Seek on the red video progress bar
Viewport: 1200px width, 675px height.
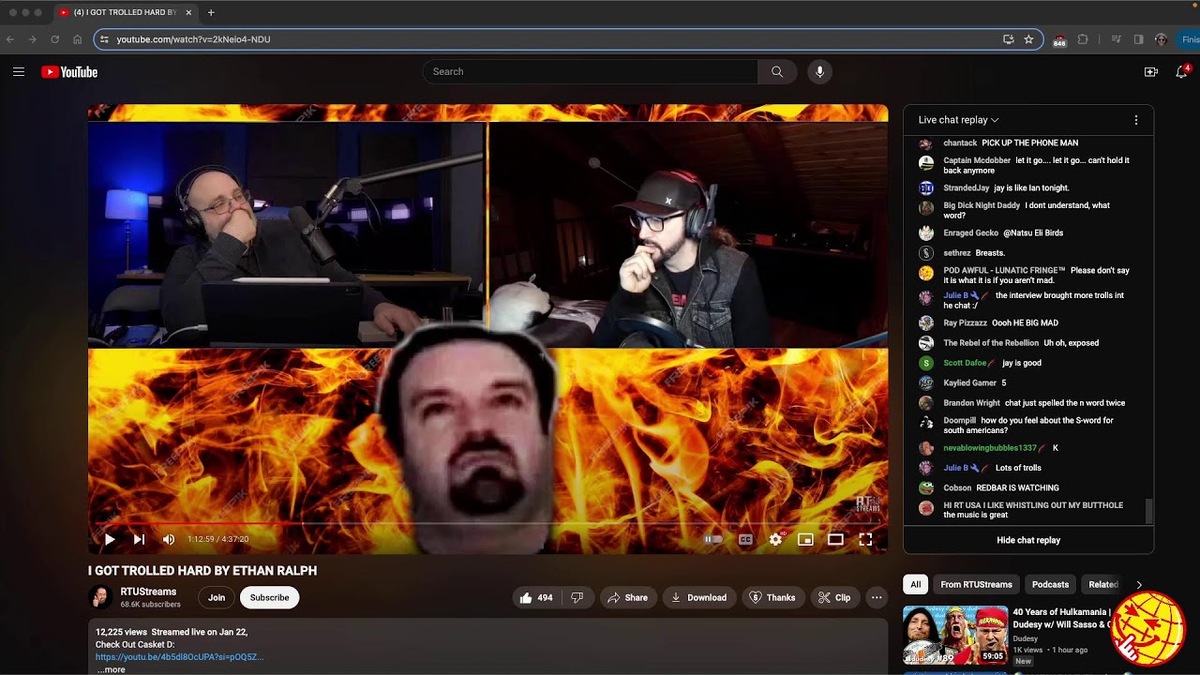click(x=488, y=523)
